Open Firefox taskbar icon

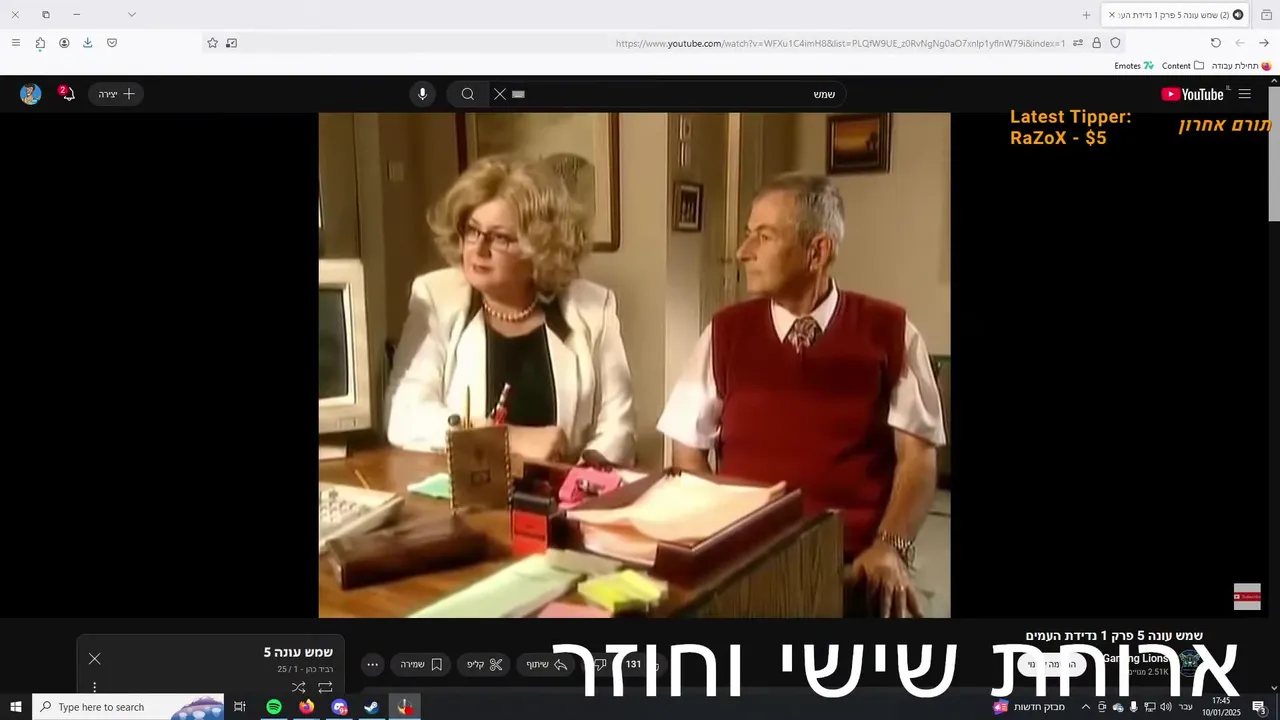(306, 707)
